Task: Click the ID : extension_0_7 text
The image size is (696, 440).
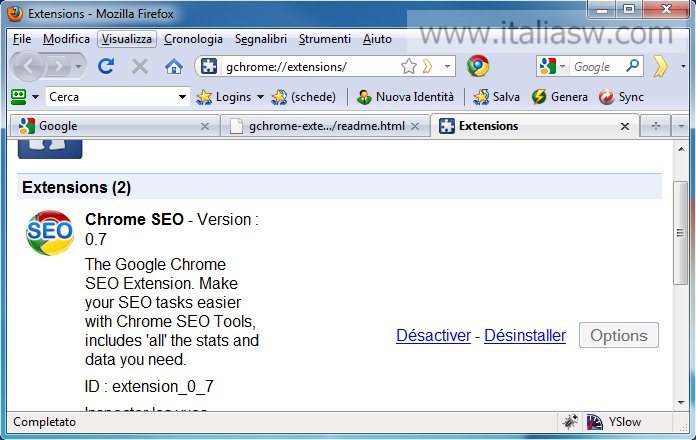Action: pos(149,386)
